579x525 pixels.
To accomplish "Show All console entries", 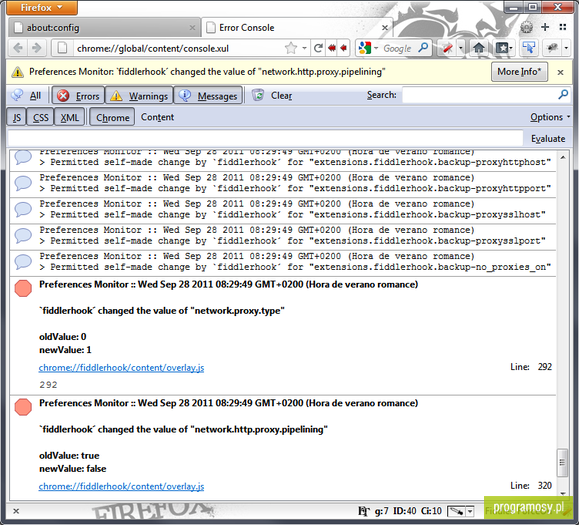I will tap(27, 96).
